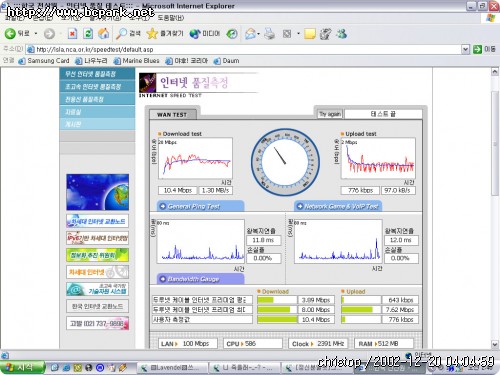The width and height of the screenshot is (500, 375).
Task: Expand the General Ping Test section
Action: tap(200, 206)
